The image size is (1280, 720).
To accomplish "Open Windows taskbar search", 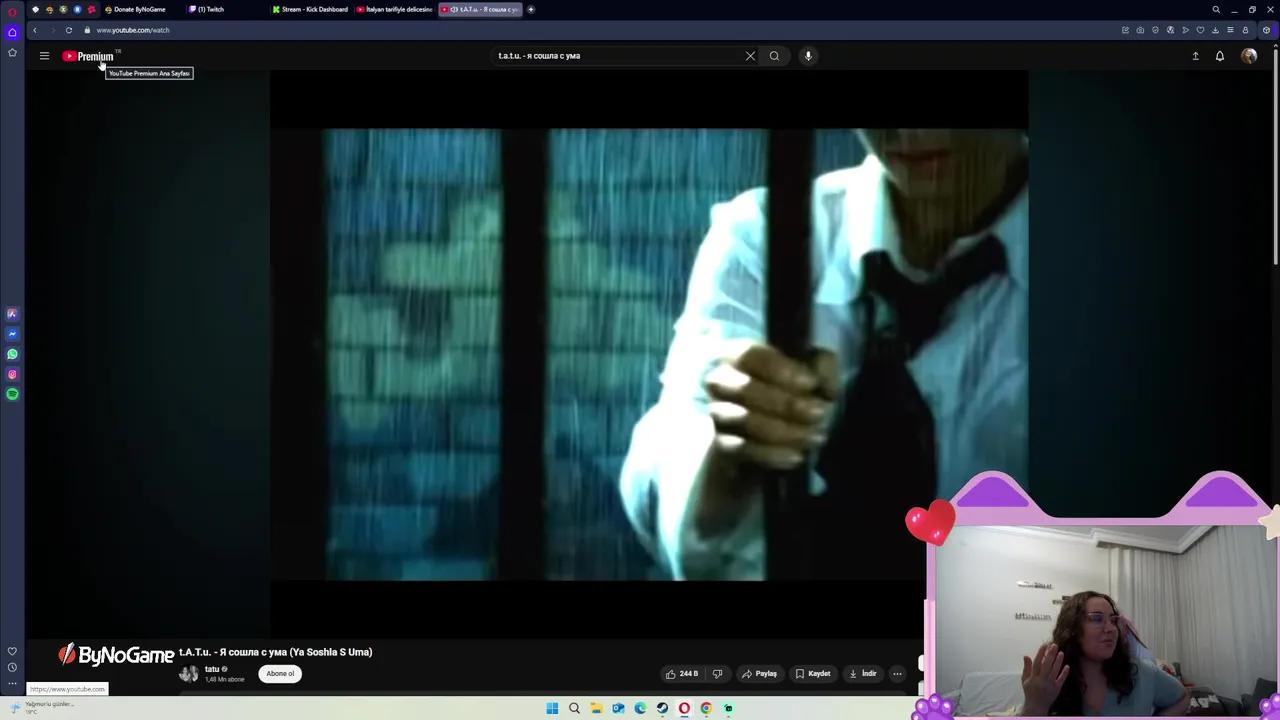I will click(574, 708).
